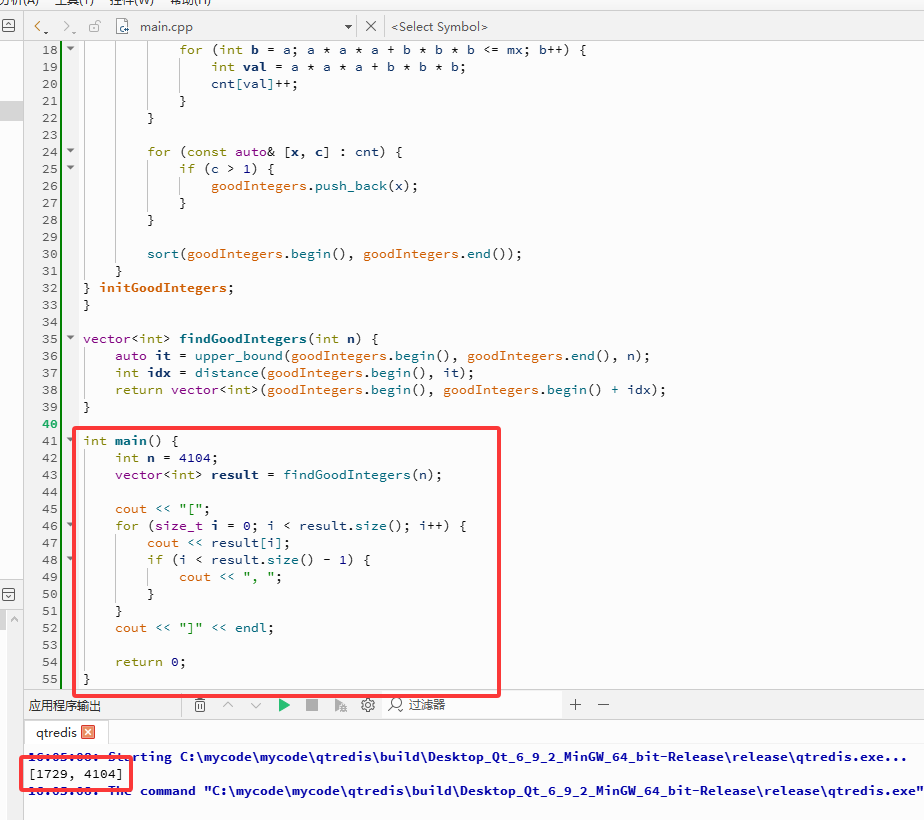Click the 过滤器 filter field
Image resolution: width=924 pixels, height=820 pixels.
(x=473, y=705)
